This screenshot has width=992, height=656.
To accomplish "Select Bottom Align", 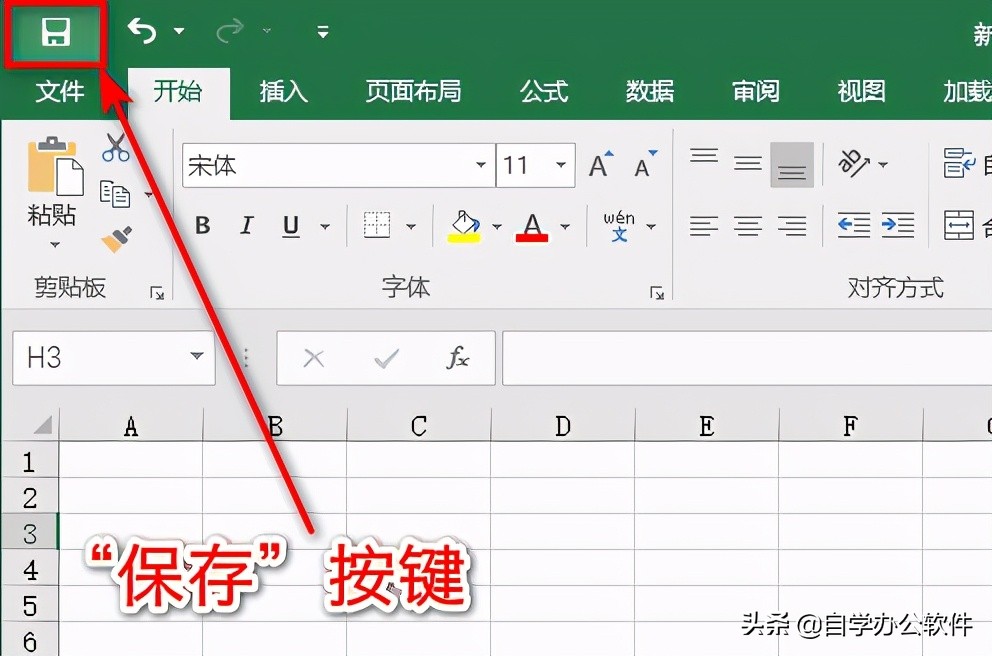I will [792, 165].
